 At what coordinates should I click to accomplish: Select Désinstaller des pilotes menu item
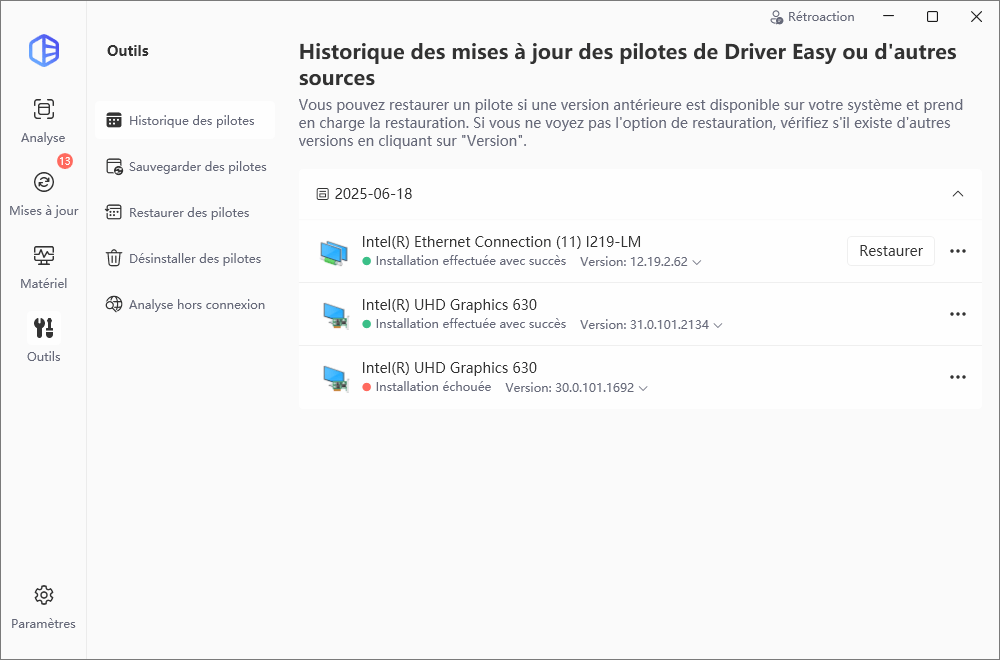tap(185, 258)
